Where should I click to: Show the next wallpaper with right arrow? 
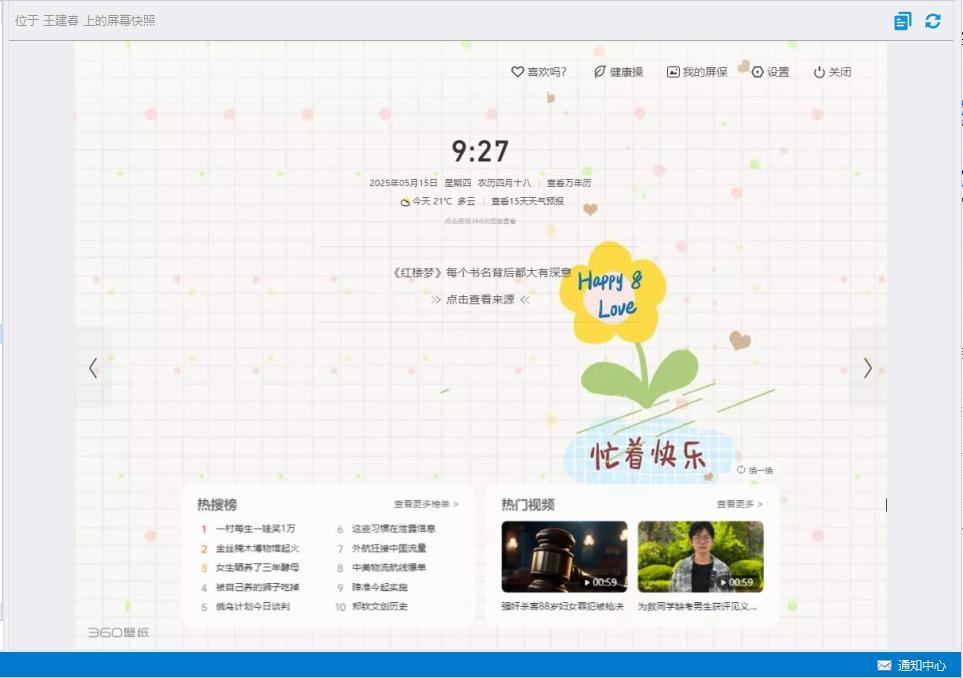tap(868, 368)
